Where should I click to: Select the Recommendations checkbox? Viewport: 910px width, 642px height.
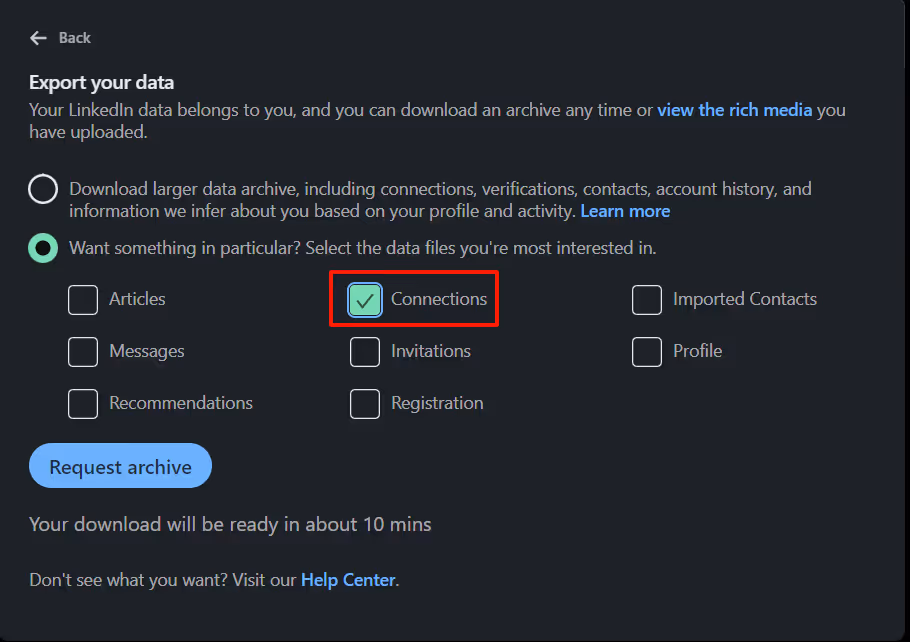83,403
